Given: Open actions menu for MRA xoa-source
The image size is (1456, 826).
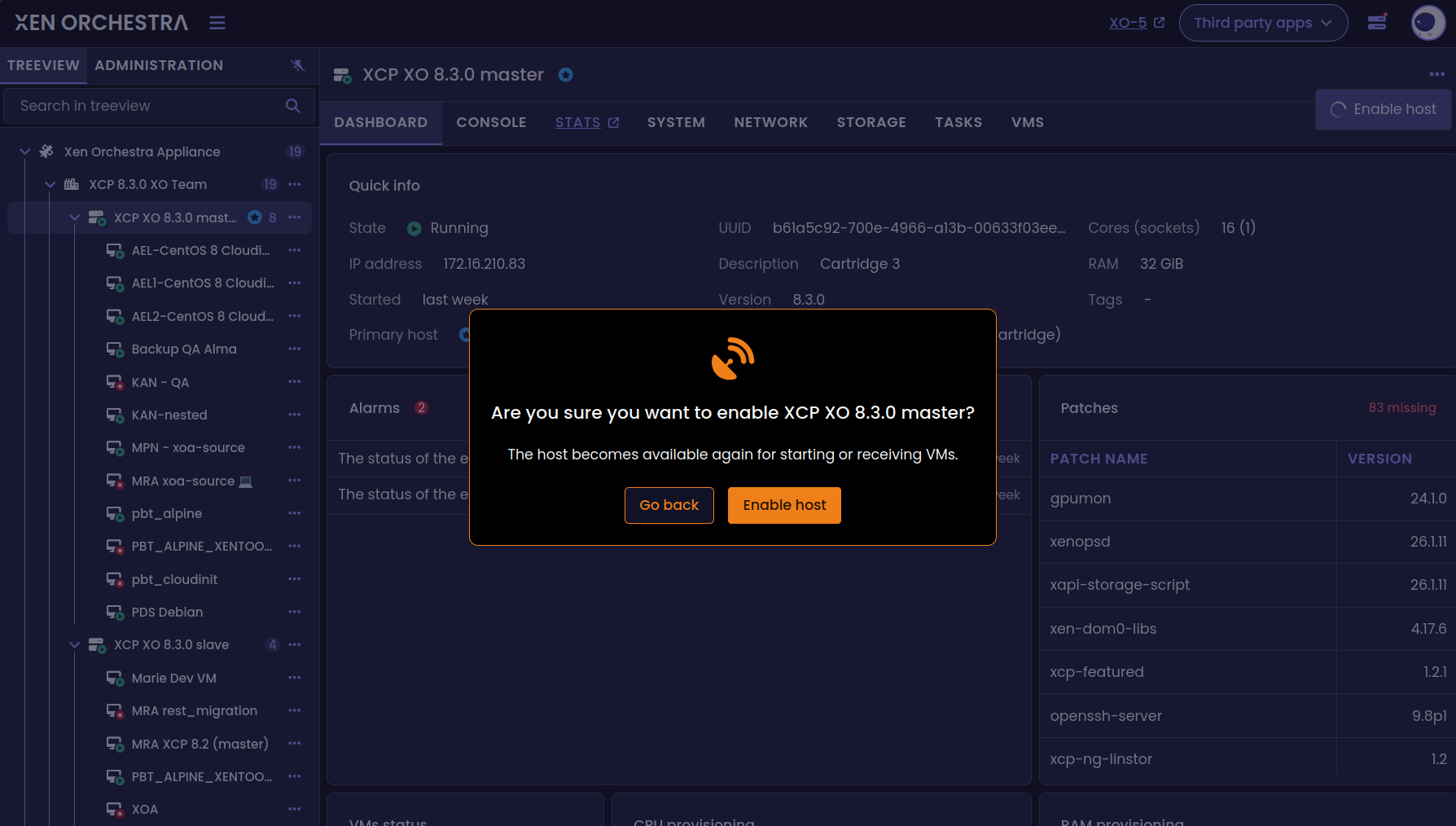Looking at the screenshot, I should point(295,481).
